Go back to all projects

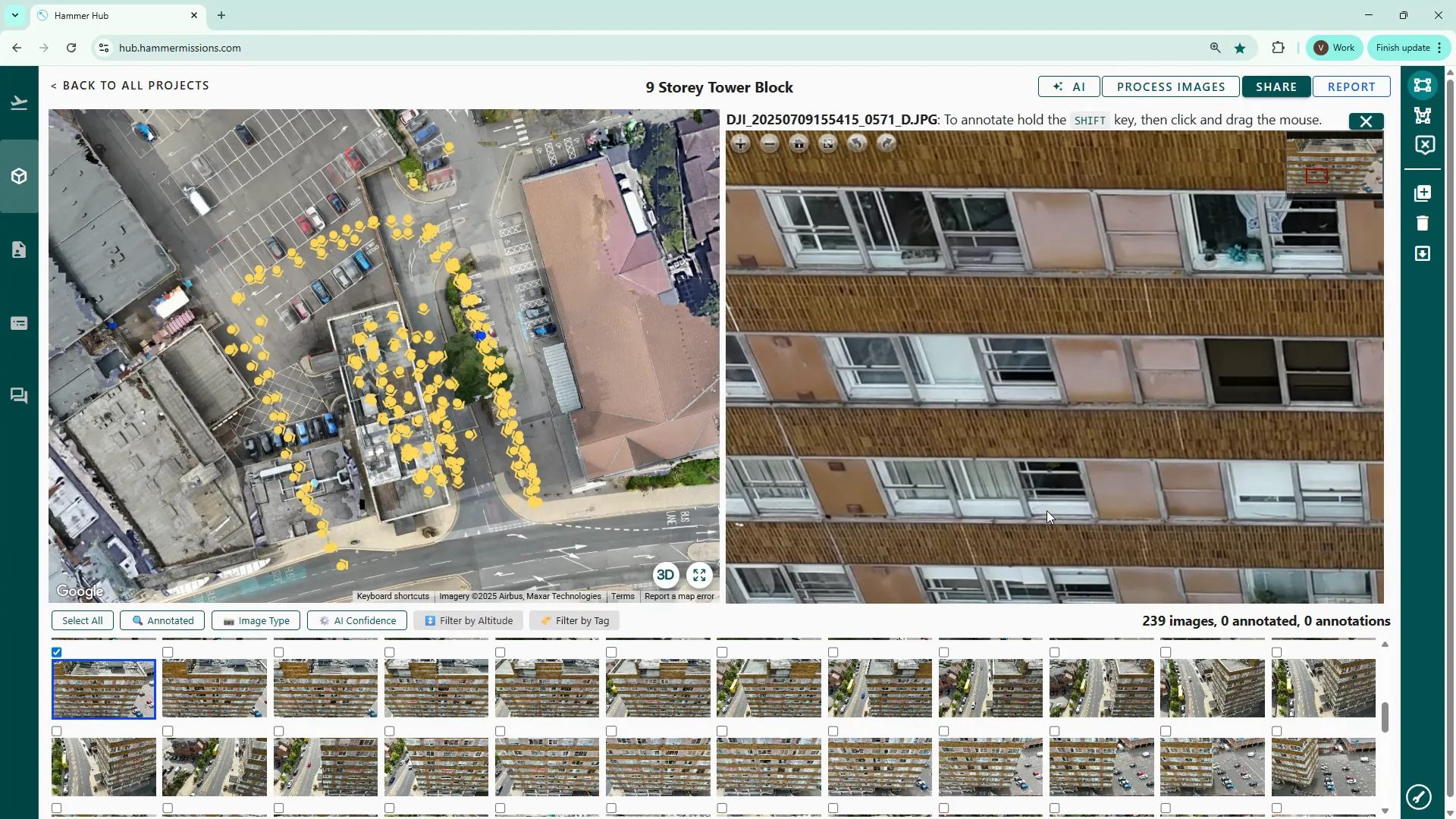pyautogui.click(x=130, y=86)
